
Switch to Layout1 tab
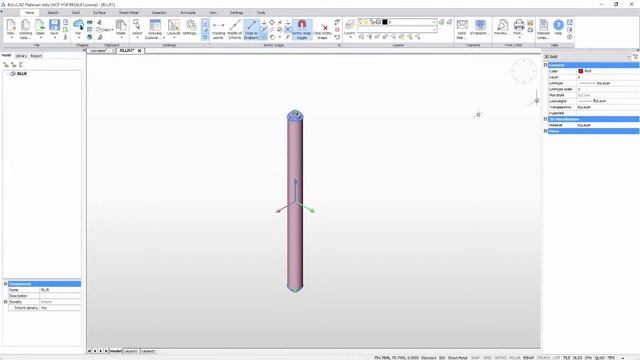tap(131, 351)
